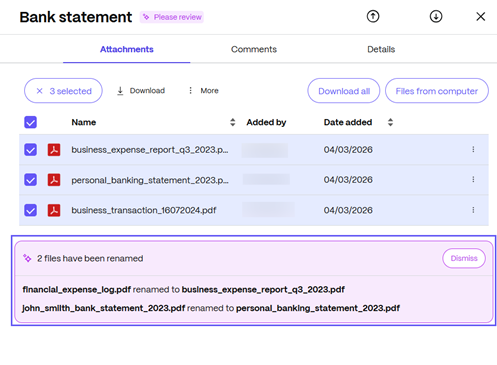This screenshot has height=365, width=497.
Task: Click the financial_expense_log.pdf renamed line
Action: (183, 289)
